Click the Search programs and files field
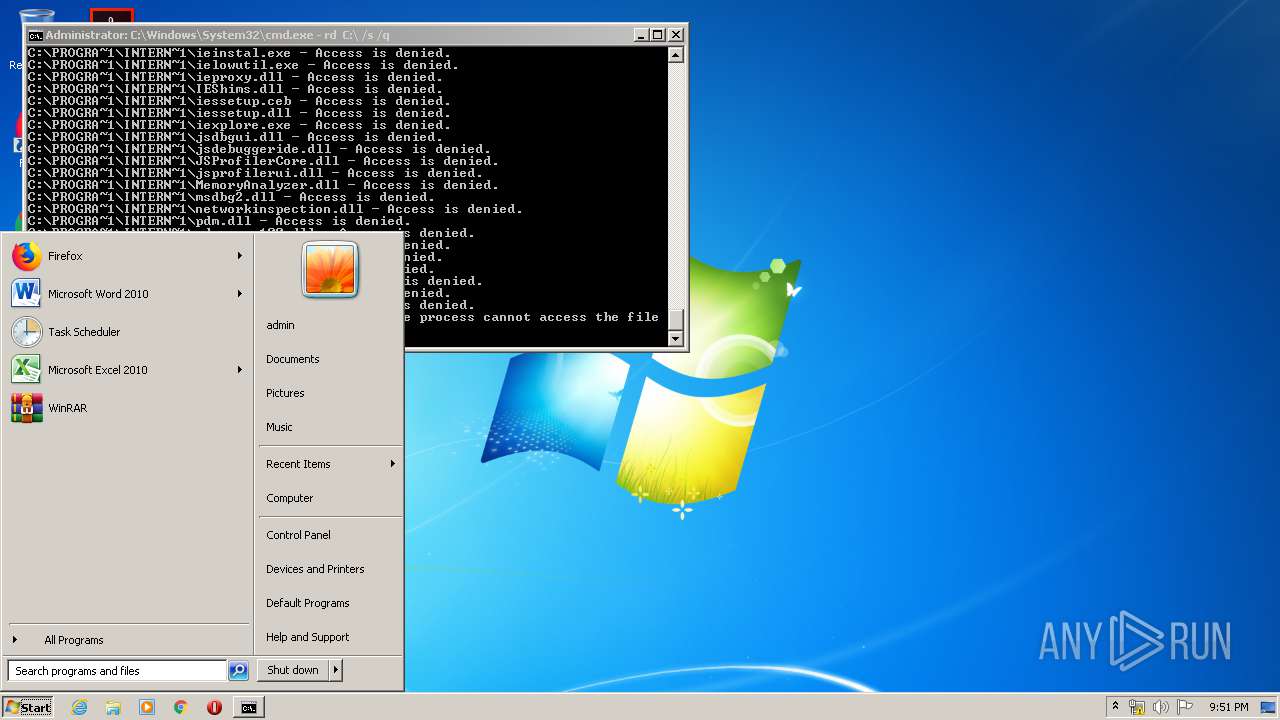Image resolution: width=1280 pixels, height=720 pixels. (x=117, y=671)
